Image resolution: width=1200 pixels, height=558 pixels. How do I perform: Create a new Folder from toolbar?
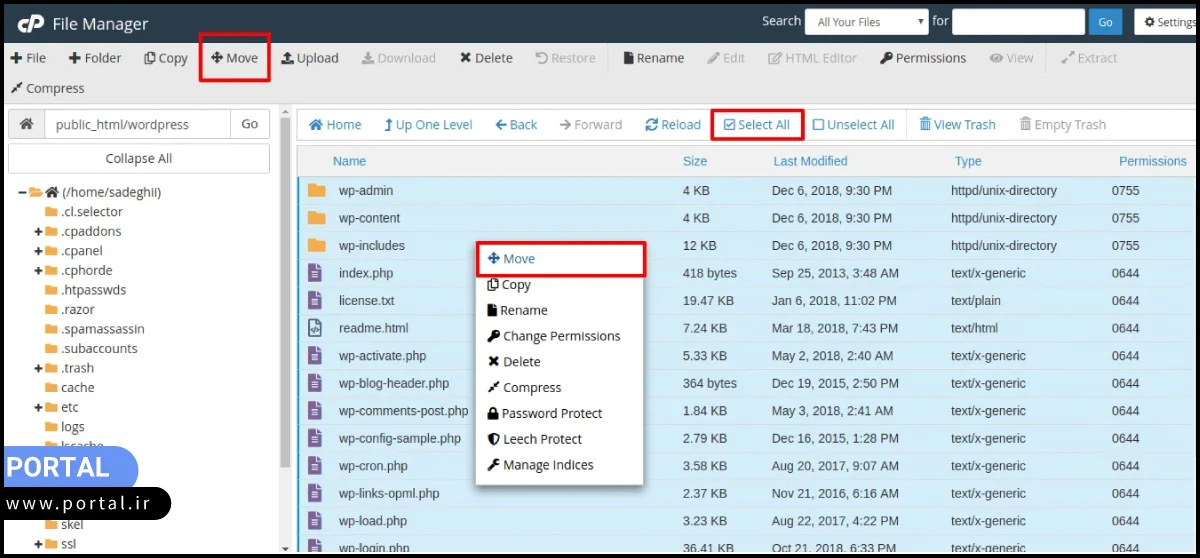click(x=95, y=58)
